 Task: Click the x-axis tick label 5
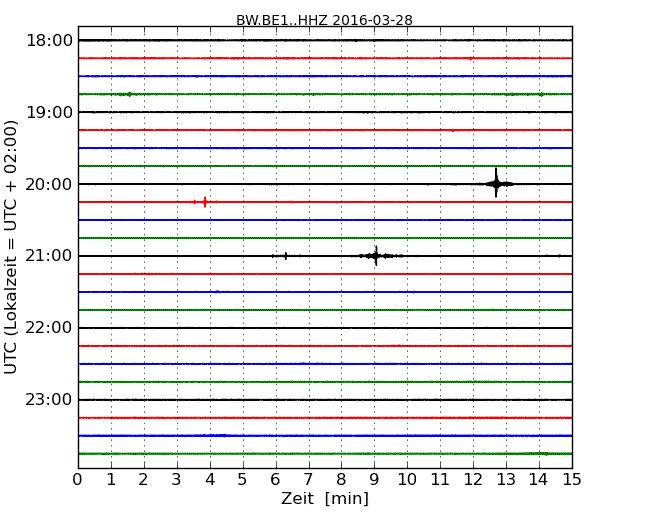coord(243,480)
